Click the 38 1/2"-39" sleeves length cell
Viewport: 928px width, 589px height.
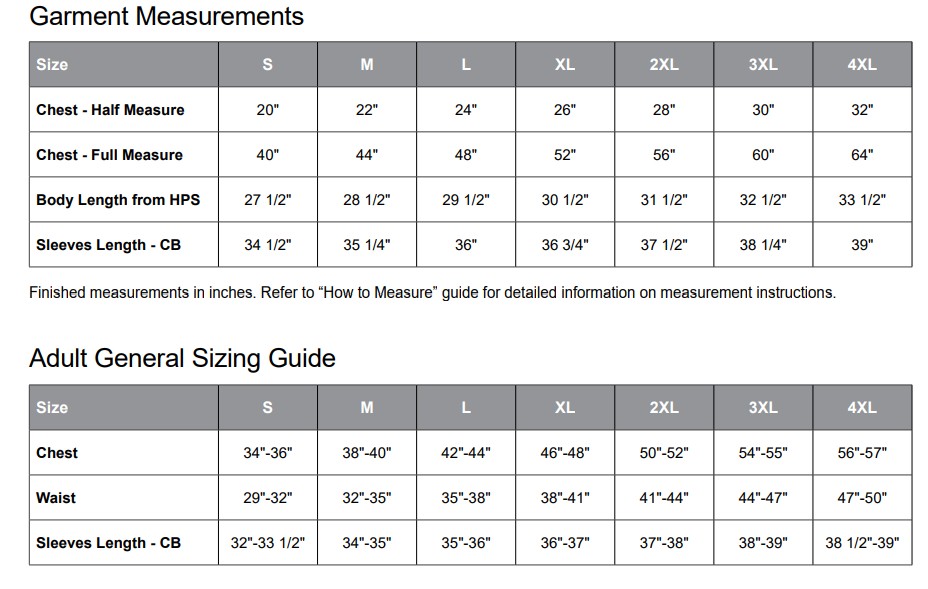[862, 543]
